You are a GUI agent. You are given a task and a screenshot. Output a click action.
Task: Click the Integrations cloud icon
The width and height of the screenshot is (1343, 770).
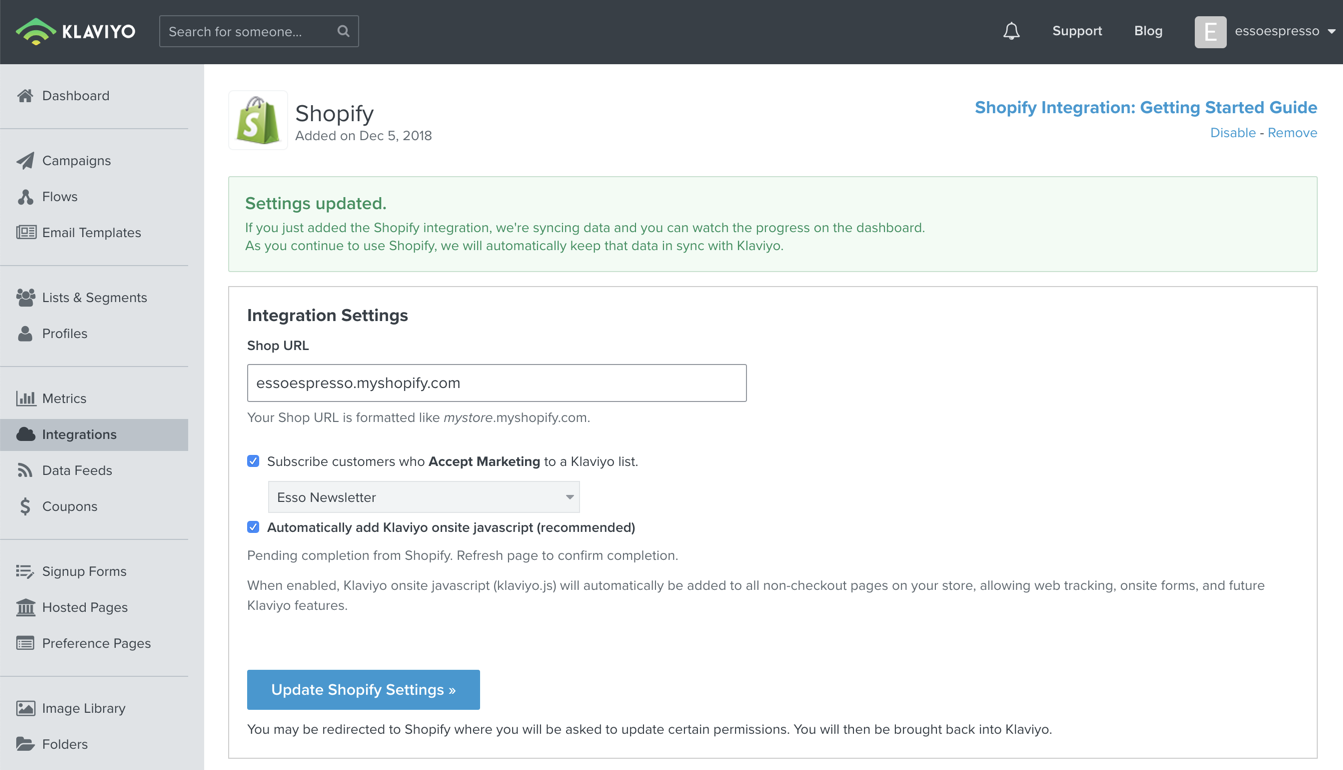[x=25, y=435]
